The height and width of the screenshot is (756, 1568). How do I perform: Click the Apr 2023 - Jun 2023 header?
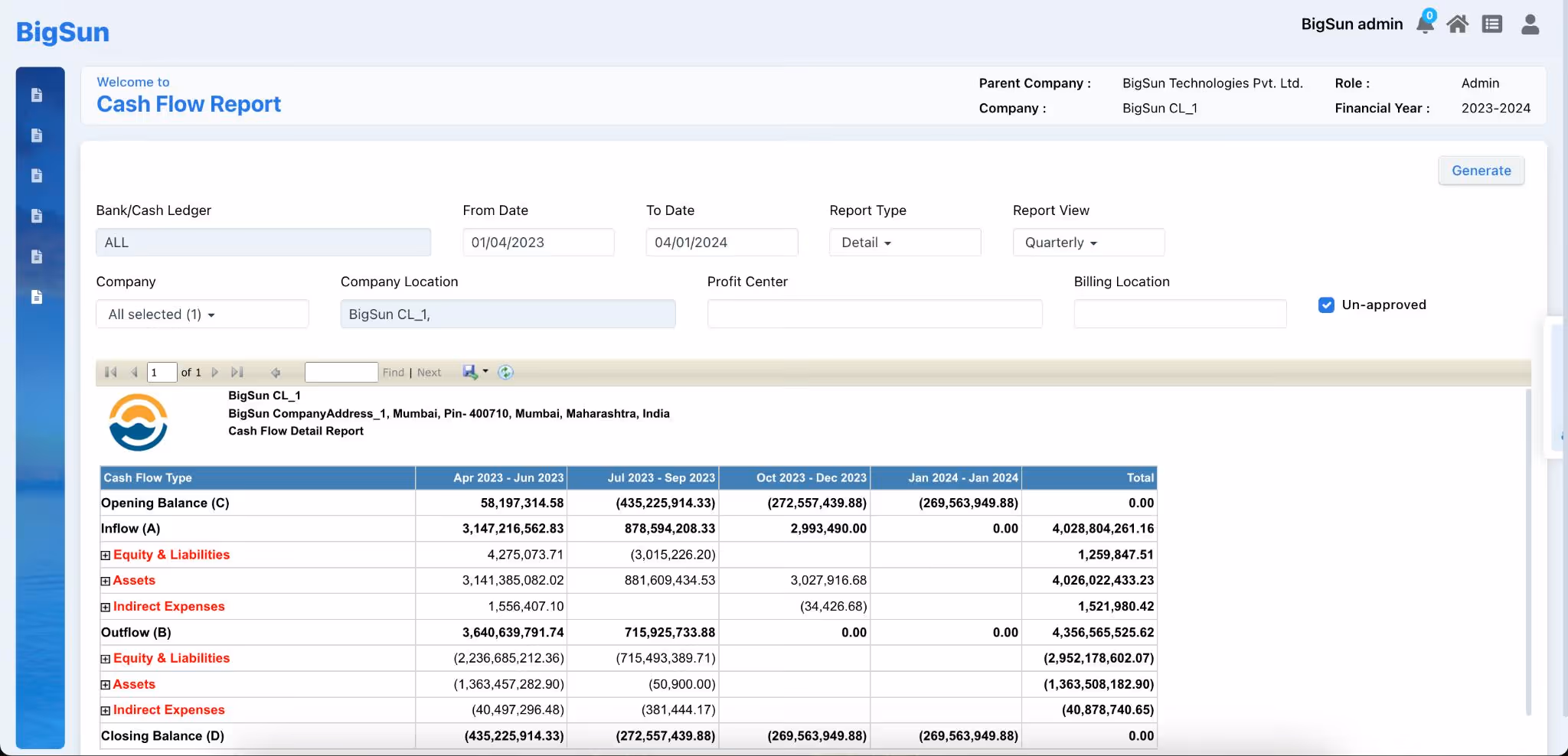491,477
